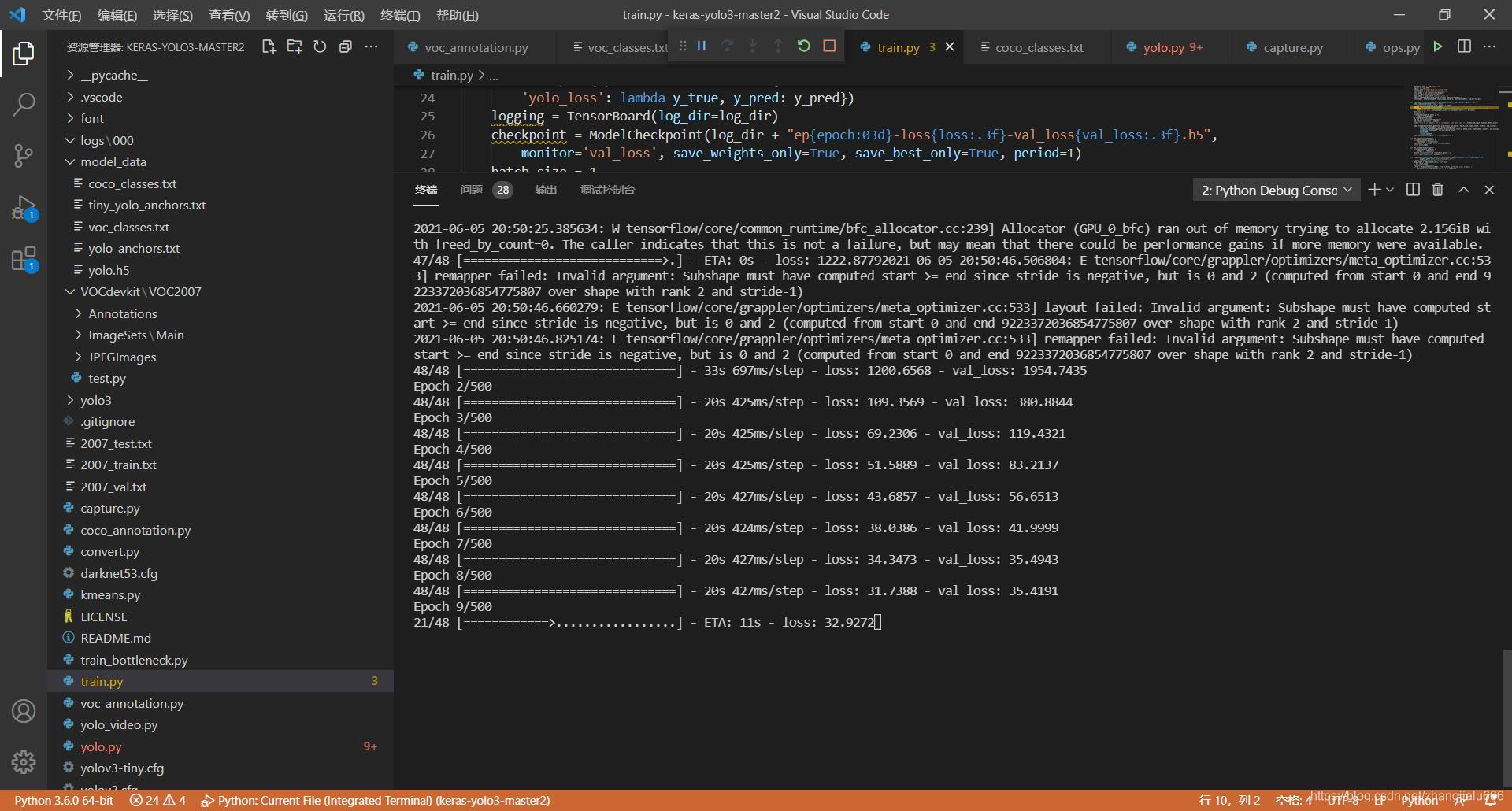The height and width of the screenshot is (811, 1512).
Task: Switch to coco_classes.txt editor tab
Action: tap(1039, 47)
